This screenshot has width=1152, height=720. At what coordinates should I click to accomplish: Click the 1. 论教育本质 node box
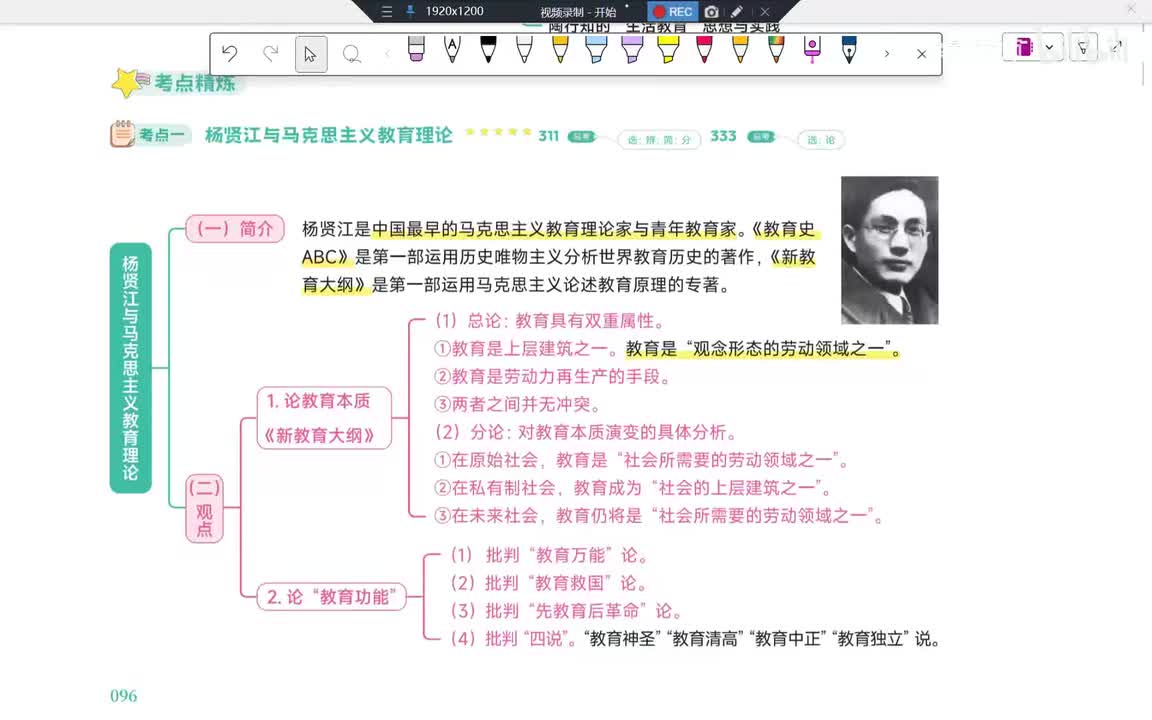324,417
